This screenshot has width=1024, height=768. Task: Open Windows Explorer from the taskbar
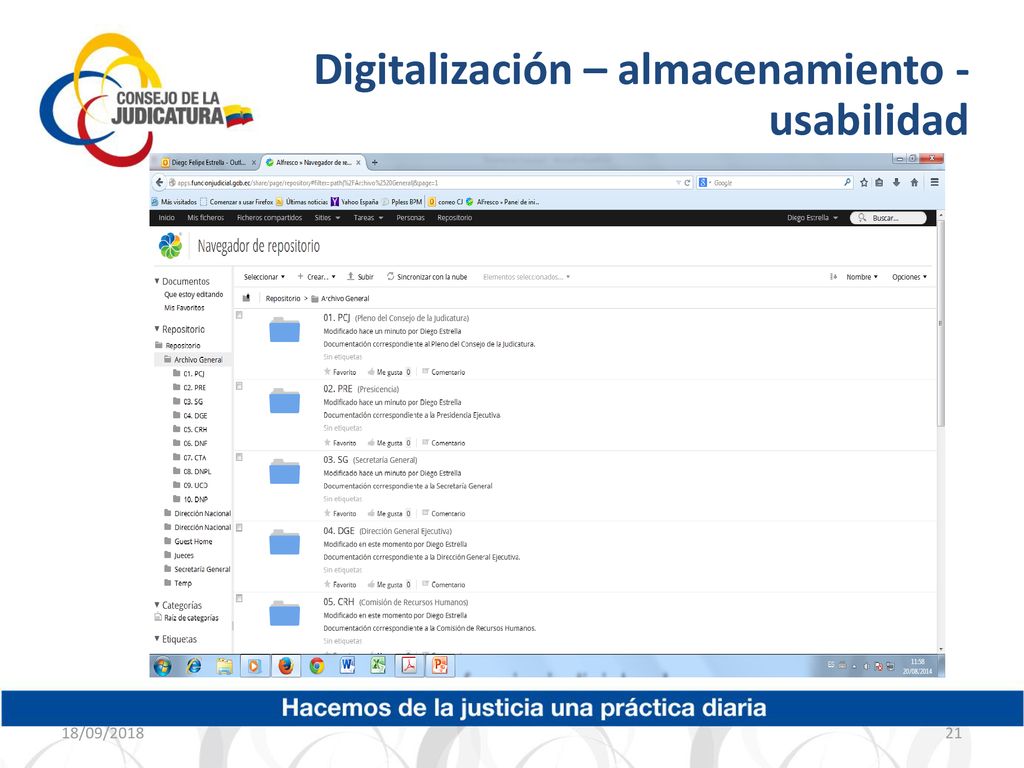click(224, 666)
